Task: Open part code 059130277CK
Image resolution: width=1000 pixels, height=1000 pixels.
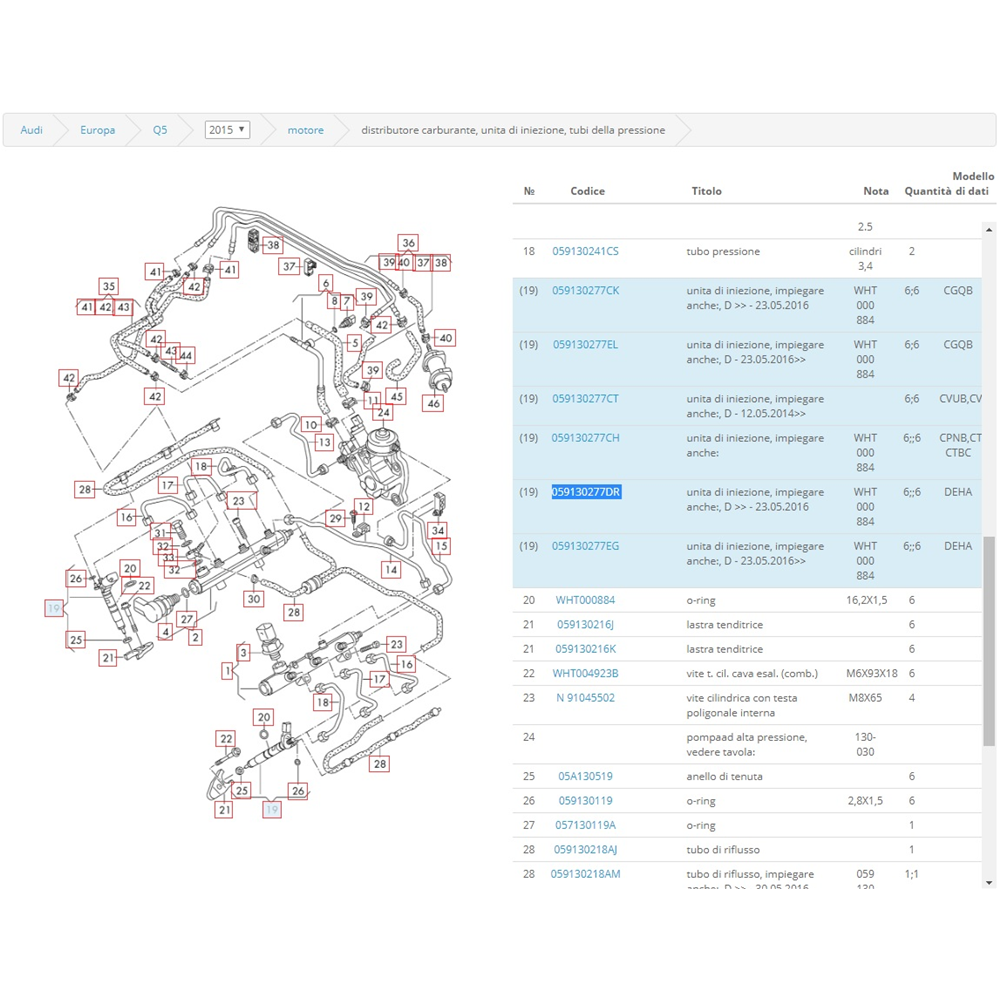Action: pyautogui.click(x=585, y=290)
